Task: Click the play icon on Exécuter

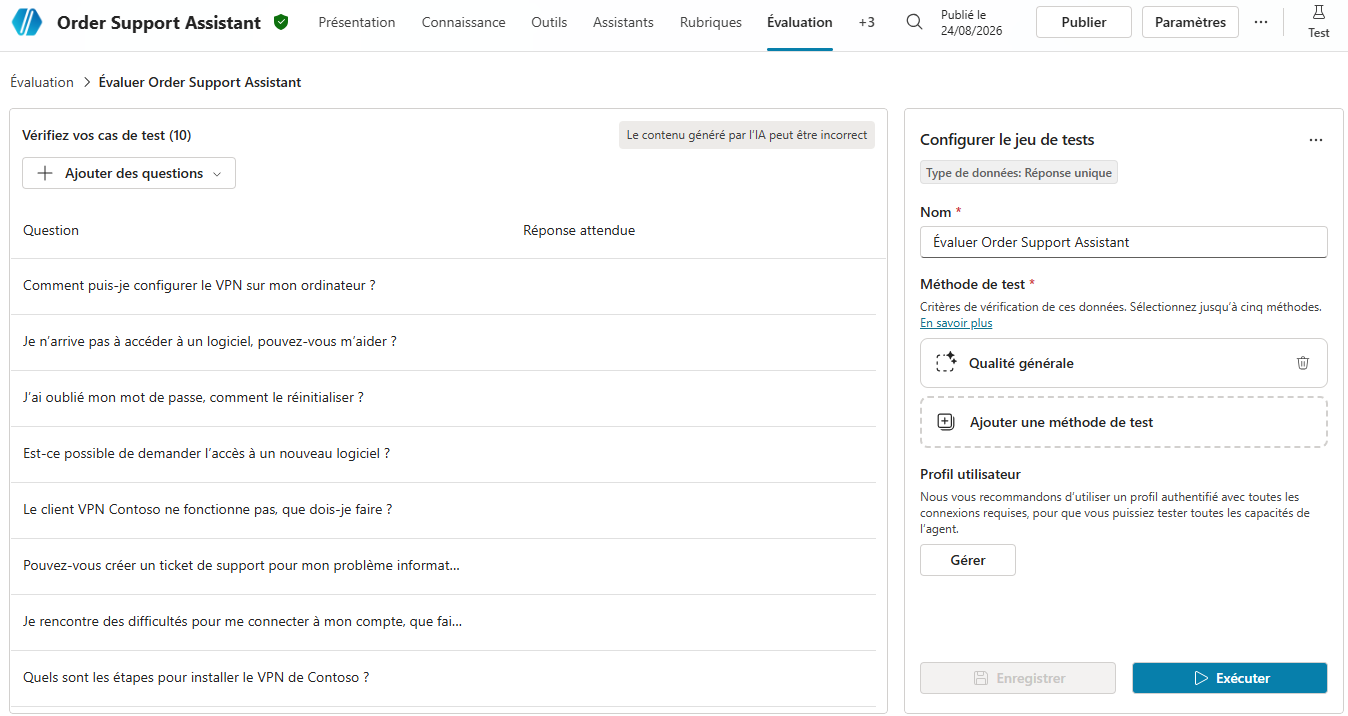Action: pyautogui.click(x=1201, y=678)
